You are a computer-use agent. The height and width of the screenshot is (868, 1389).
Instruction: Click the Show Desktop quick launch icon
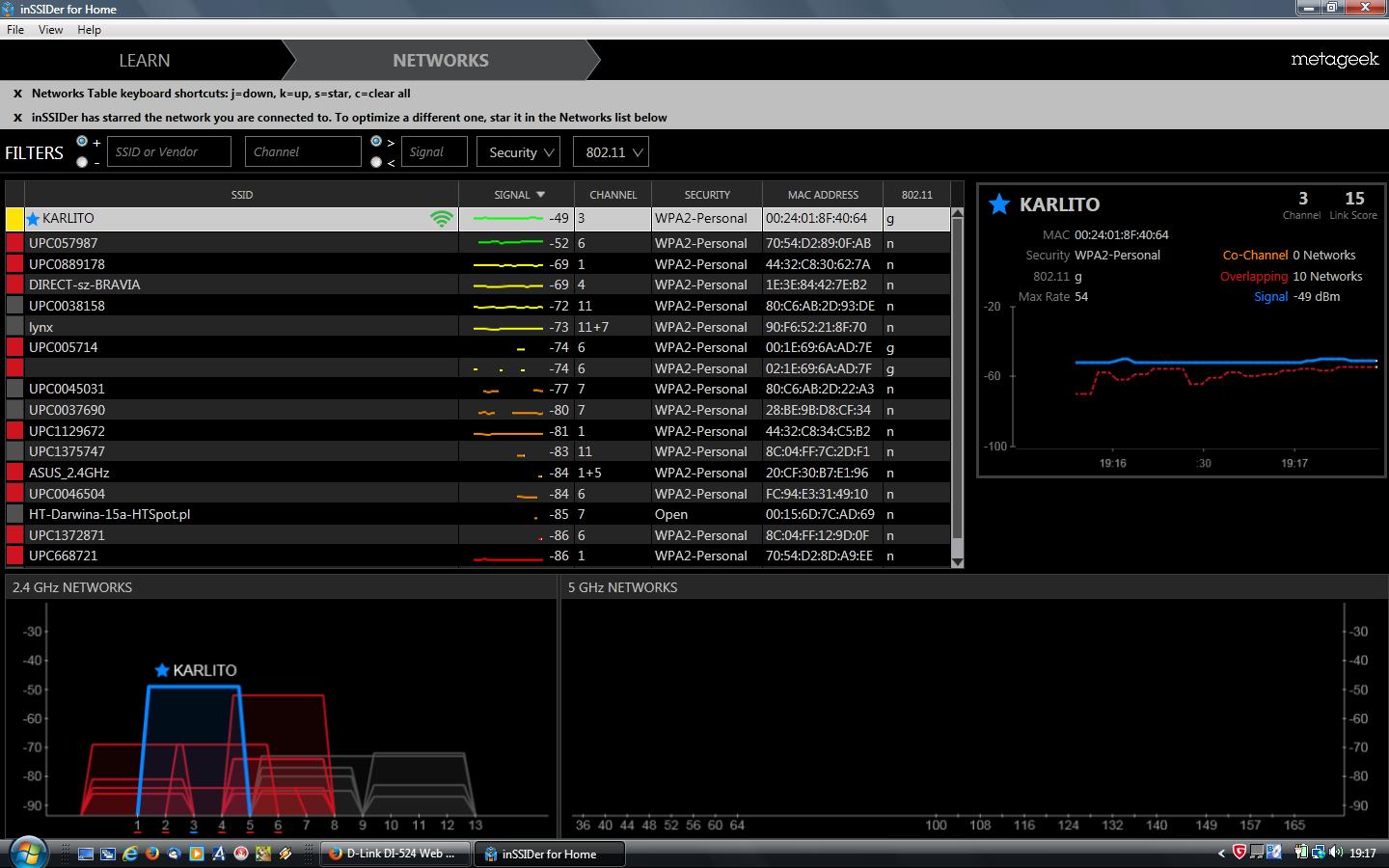click(86, 854)
